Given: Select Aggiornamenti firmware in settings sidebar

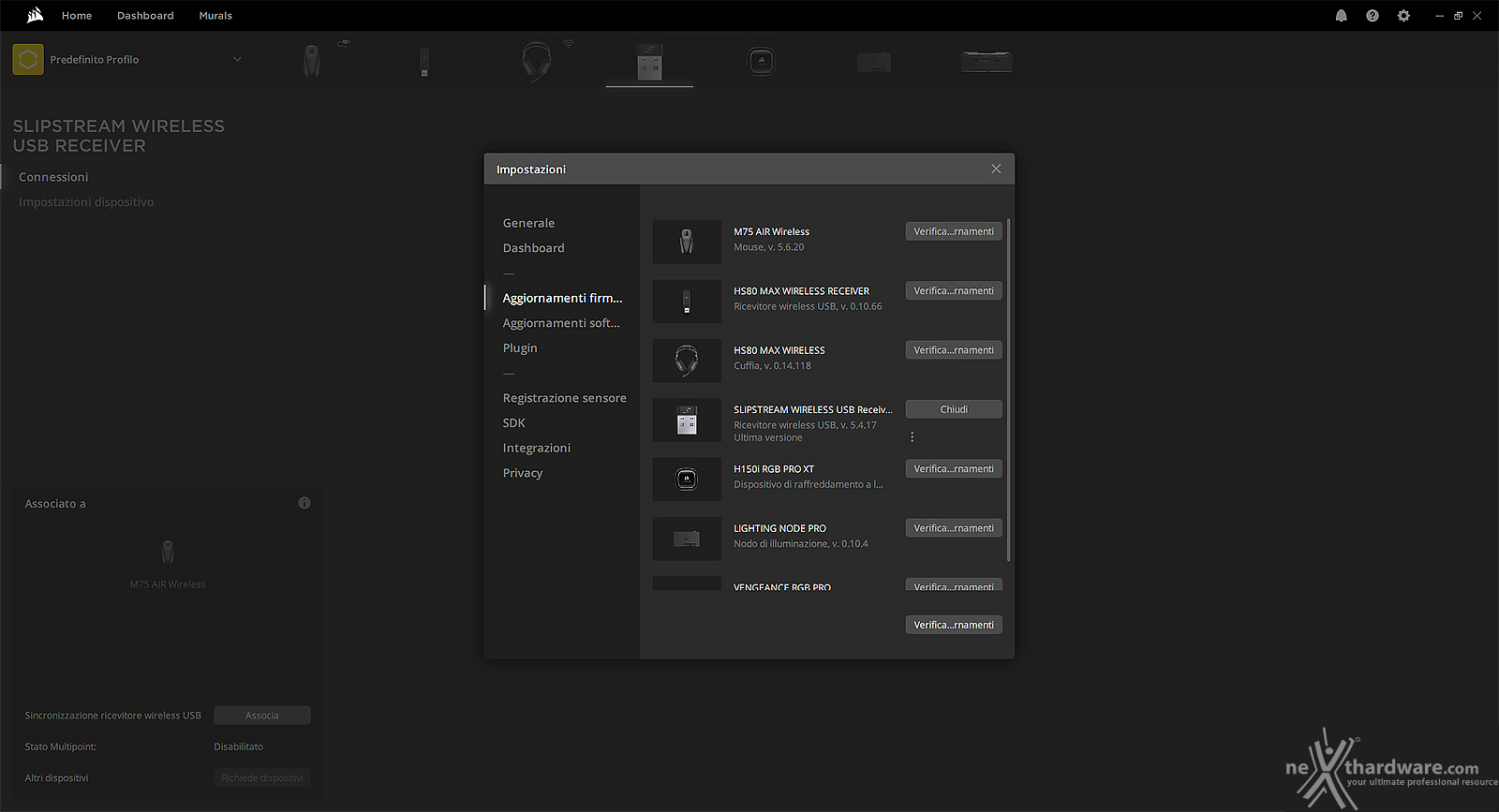Looking at the screenshot, I should coord(562,298).
